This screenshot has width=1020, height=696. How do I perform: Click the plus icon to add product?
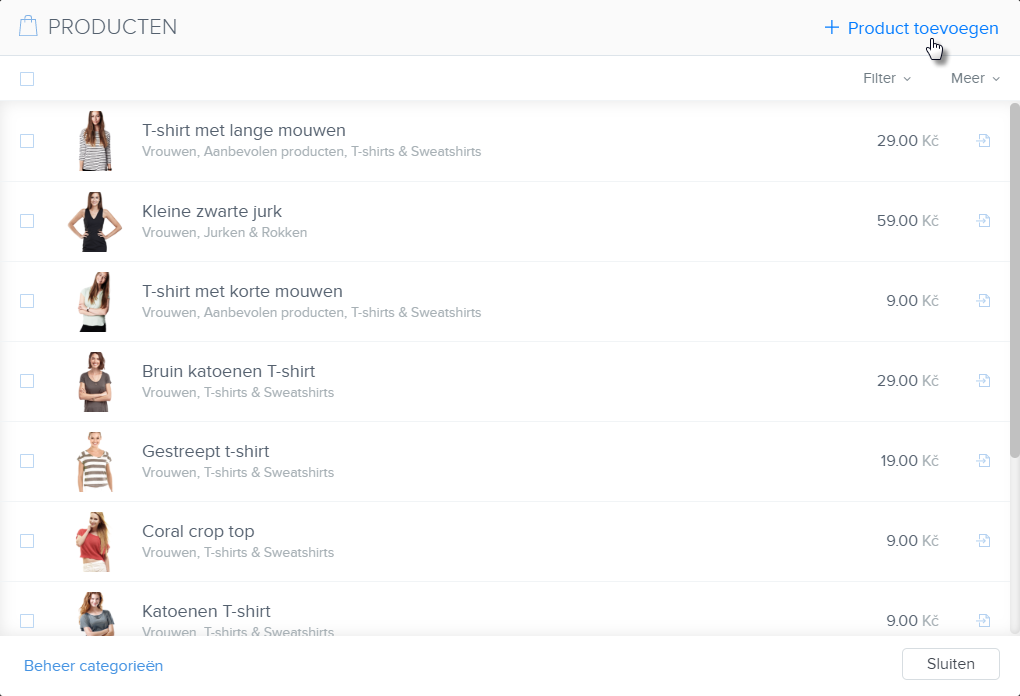(831, 28)
